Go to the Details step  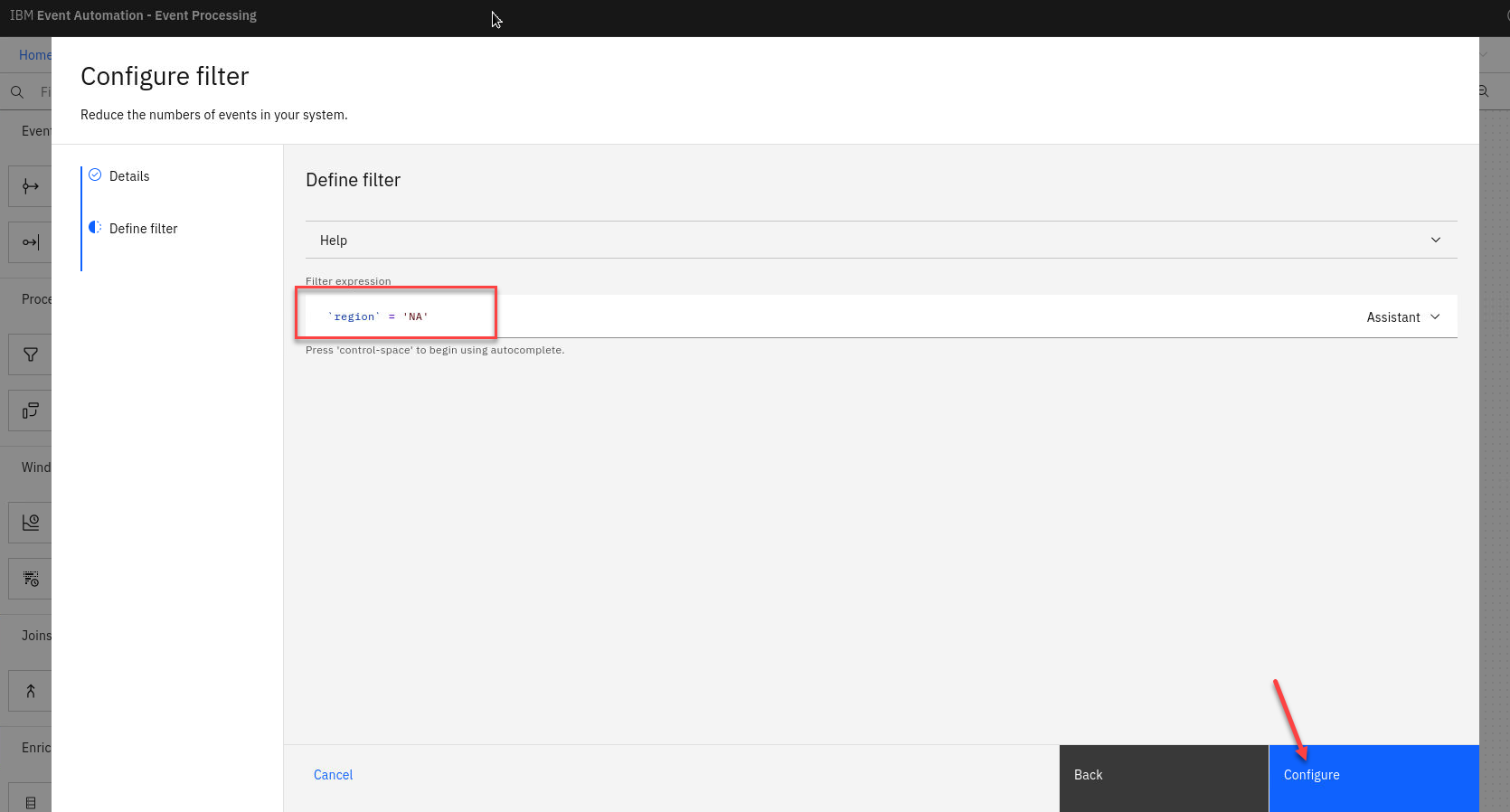(x=129, y=176)
